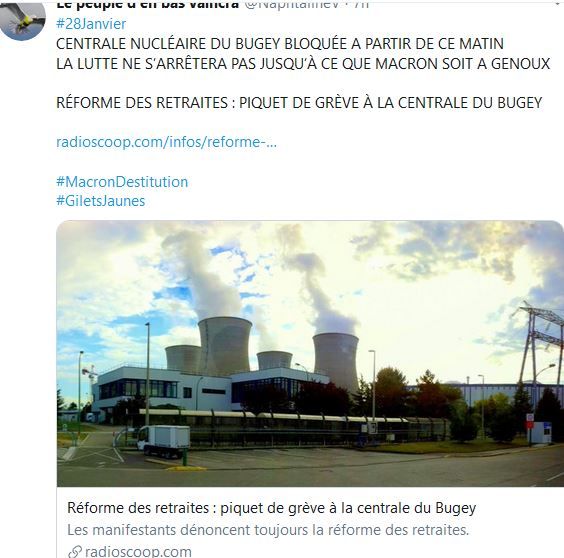Click the white office building in photo

[209, 389]
